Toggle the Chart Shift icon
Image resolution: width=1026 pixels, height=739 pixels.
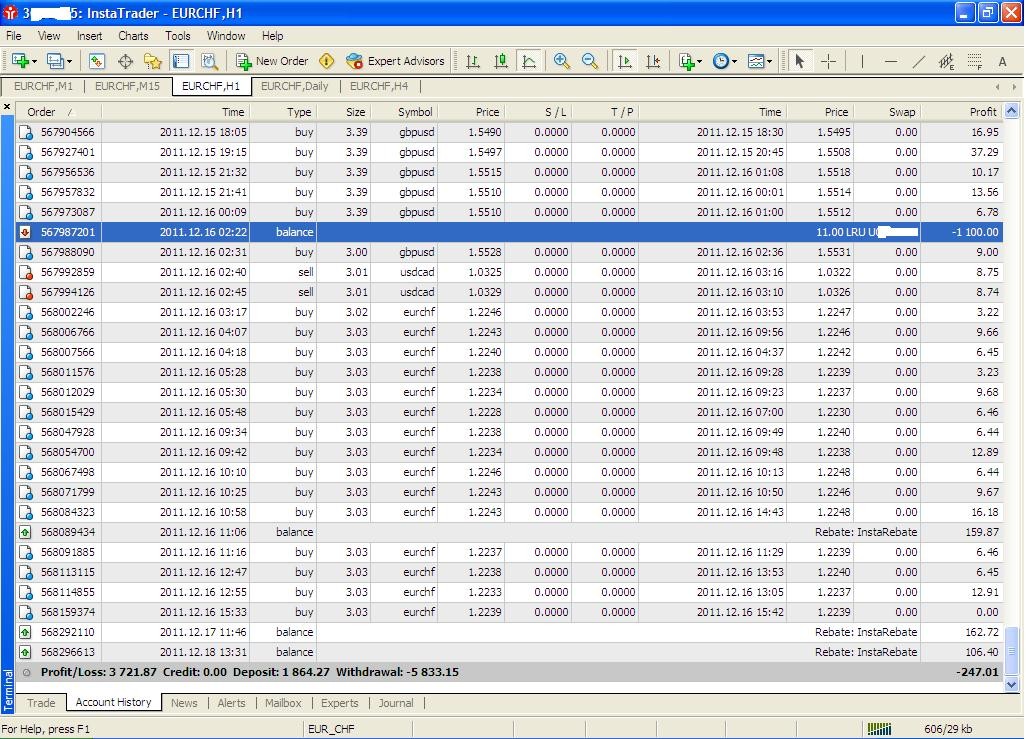point(653,61)
